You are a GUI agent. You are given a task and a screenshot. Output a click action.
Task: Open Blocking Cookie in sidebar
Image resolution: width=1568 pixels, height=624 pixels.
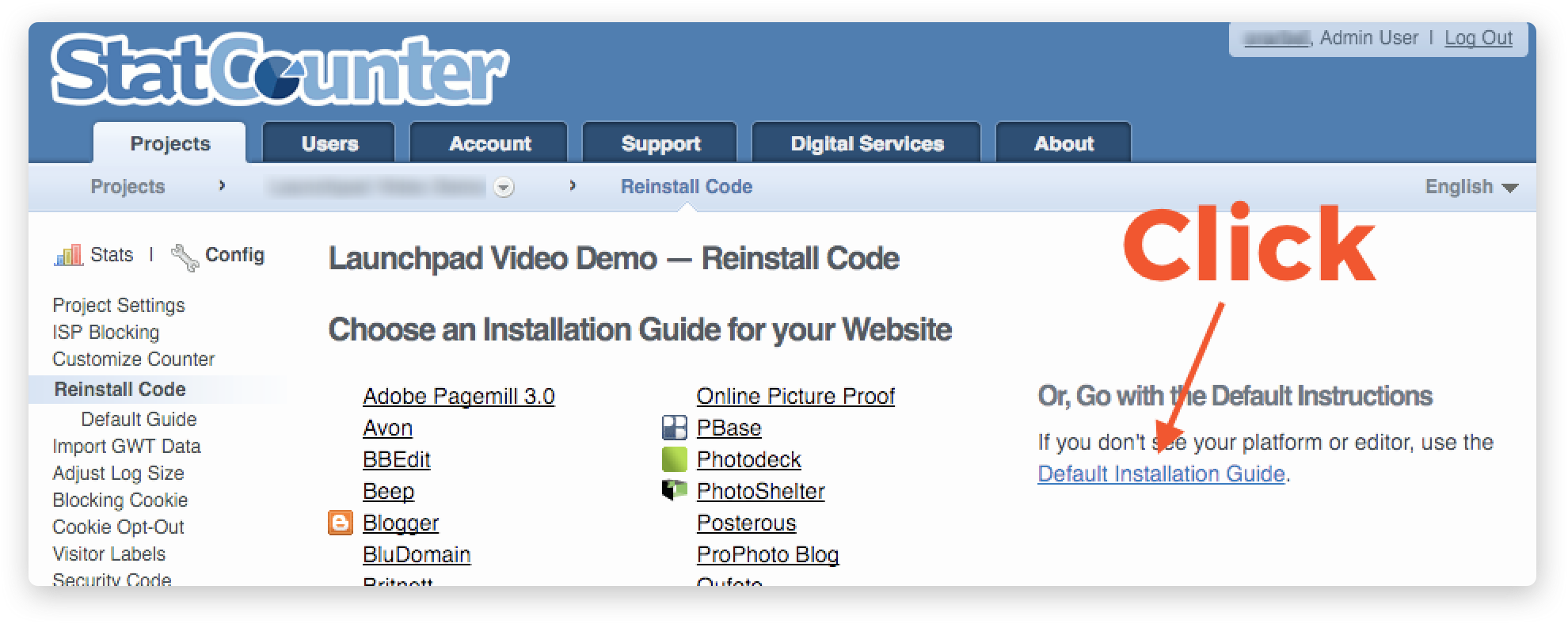(x=120, y=500)
